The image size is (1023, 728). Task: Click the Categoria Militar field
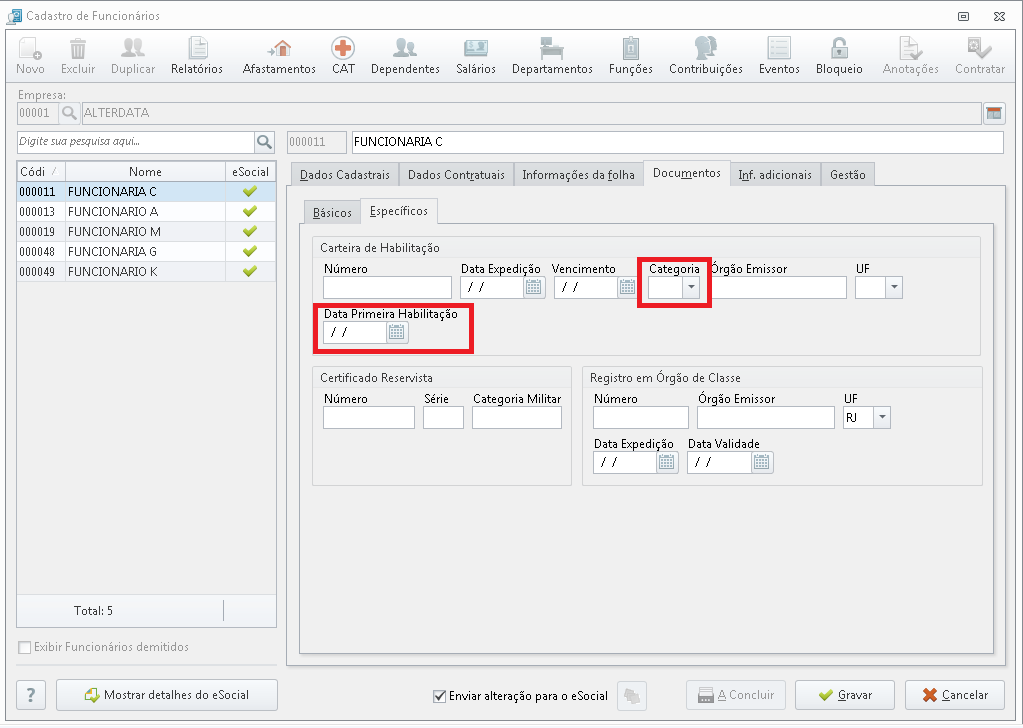(517, 417)
